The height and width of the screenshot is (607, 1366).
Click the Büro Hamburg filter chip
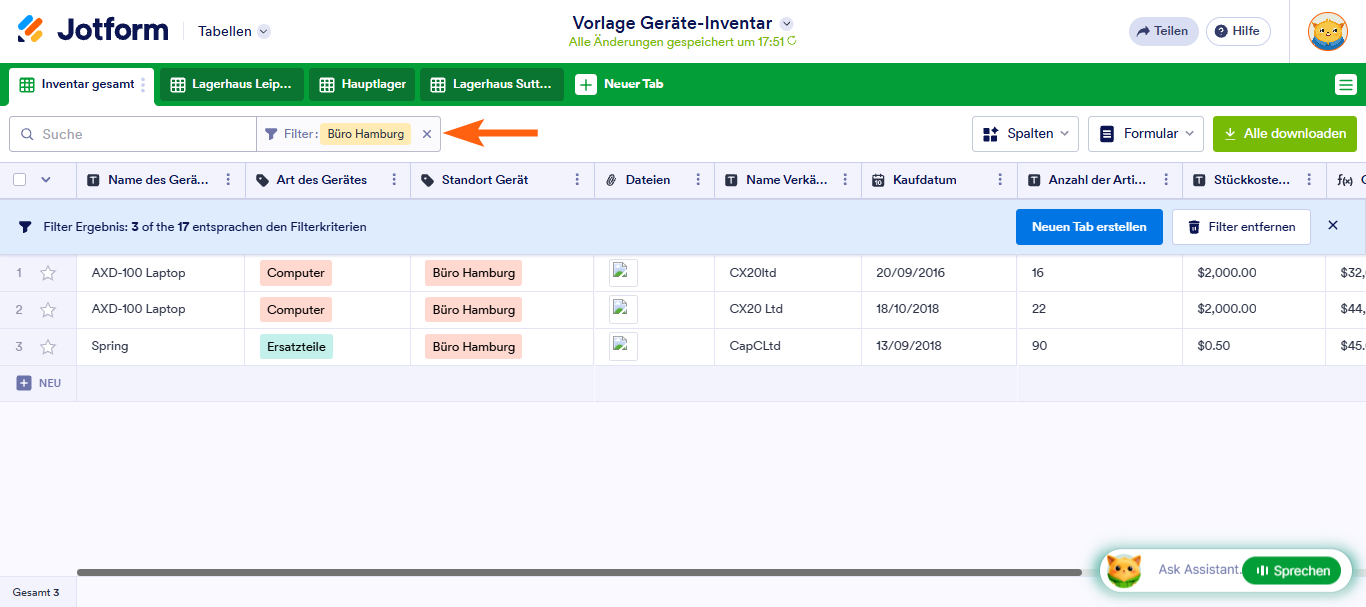365,133
